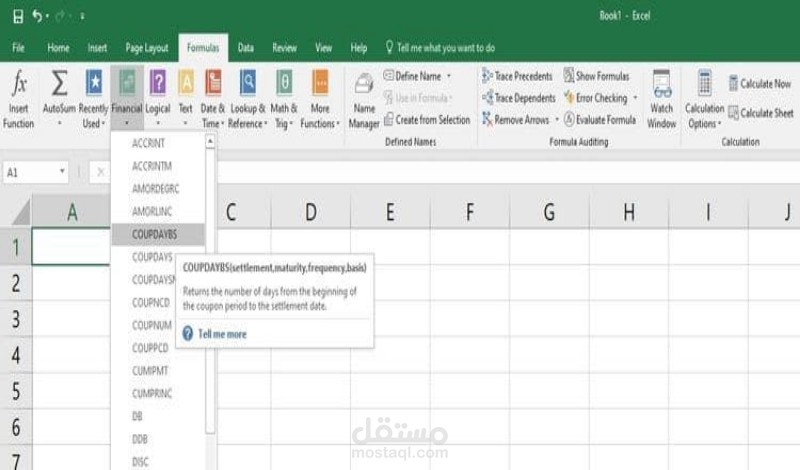Viewport: 800px width, 470px height.
Task: Click Remove Arrows
Action: click(x=515, y=120)
